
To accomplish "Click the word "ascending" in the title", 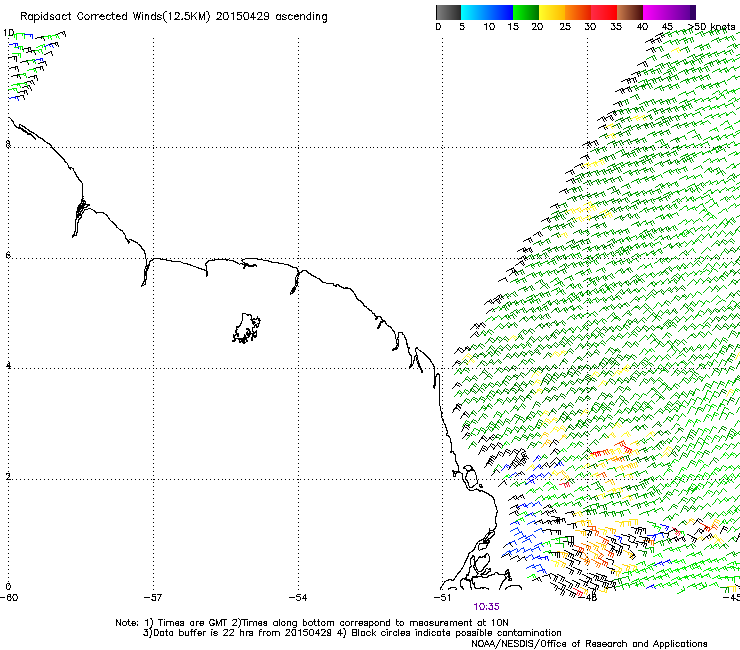I will [301, 17].
